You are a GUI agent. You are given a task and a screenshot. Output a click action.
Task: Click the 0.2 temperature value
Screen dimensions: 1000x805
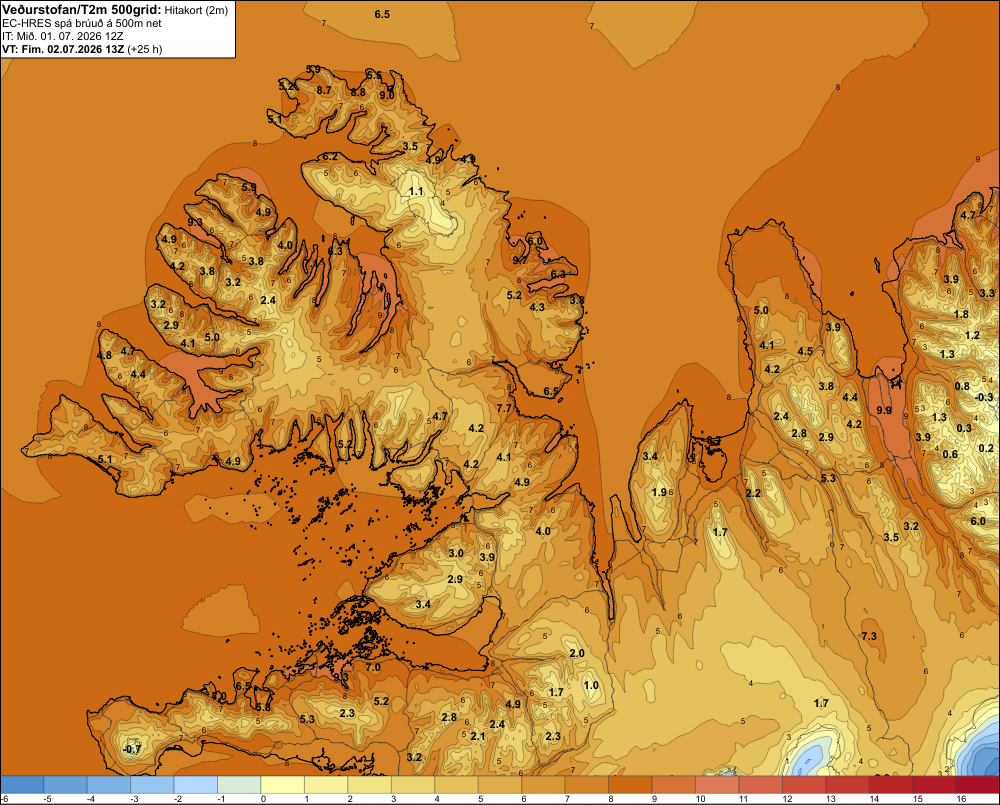click(985, 448)
